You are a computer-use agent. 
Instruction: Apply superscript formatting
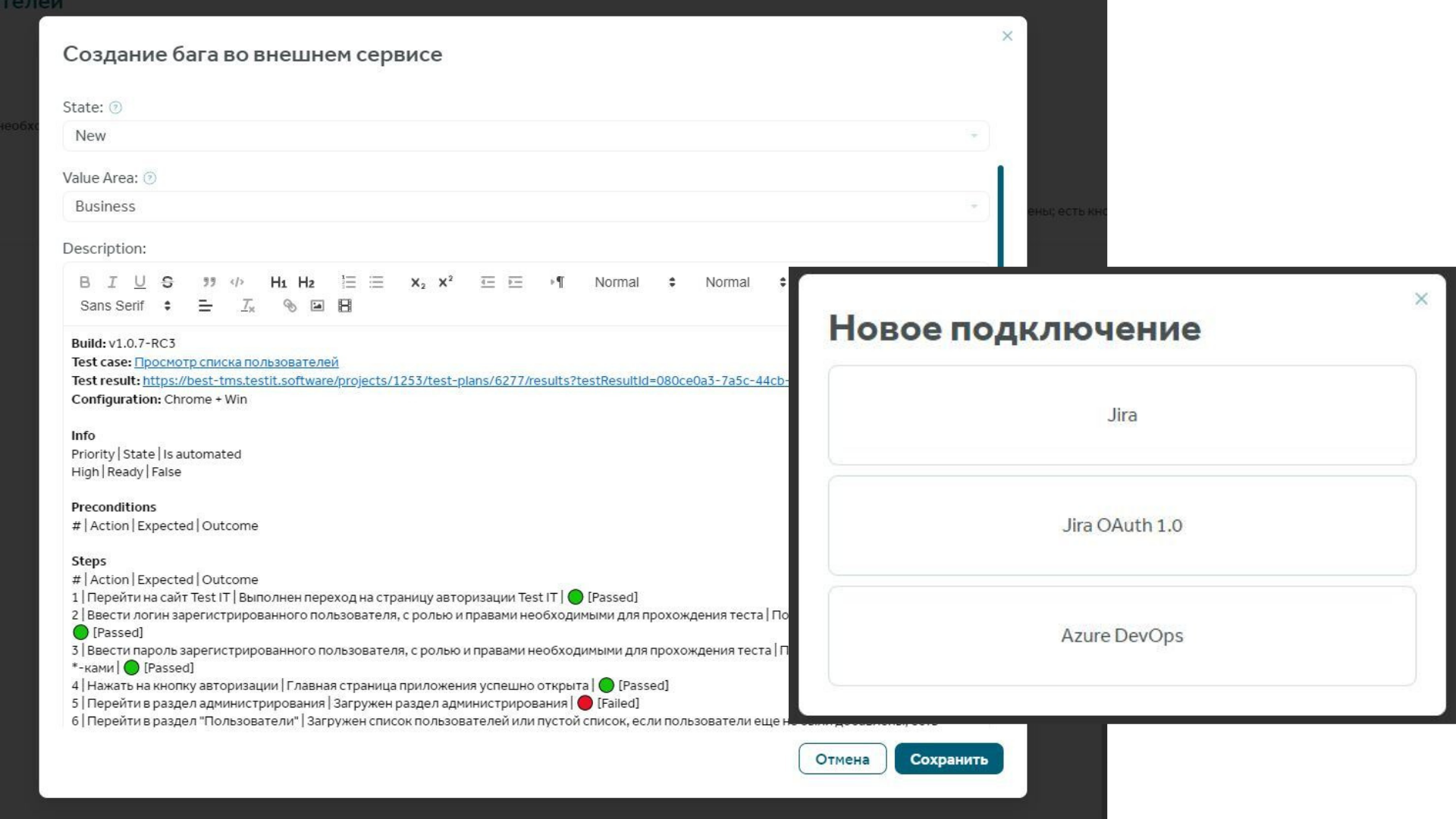pyautogui.click(x=446, y=282)
